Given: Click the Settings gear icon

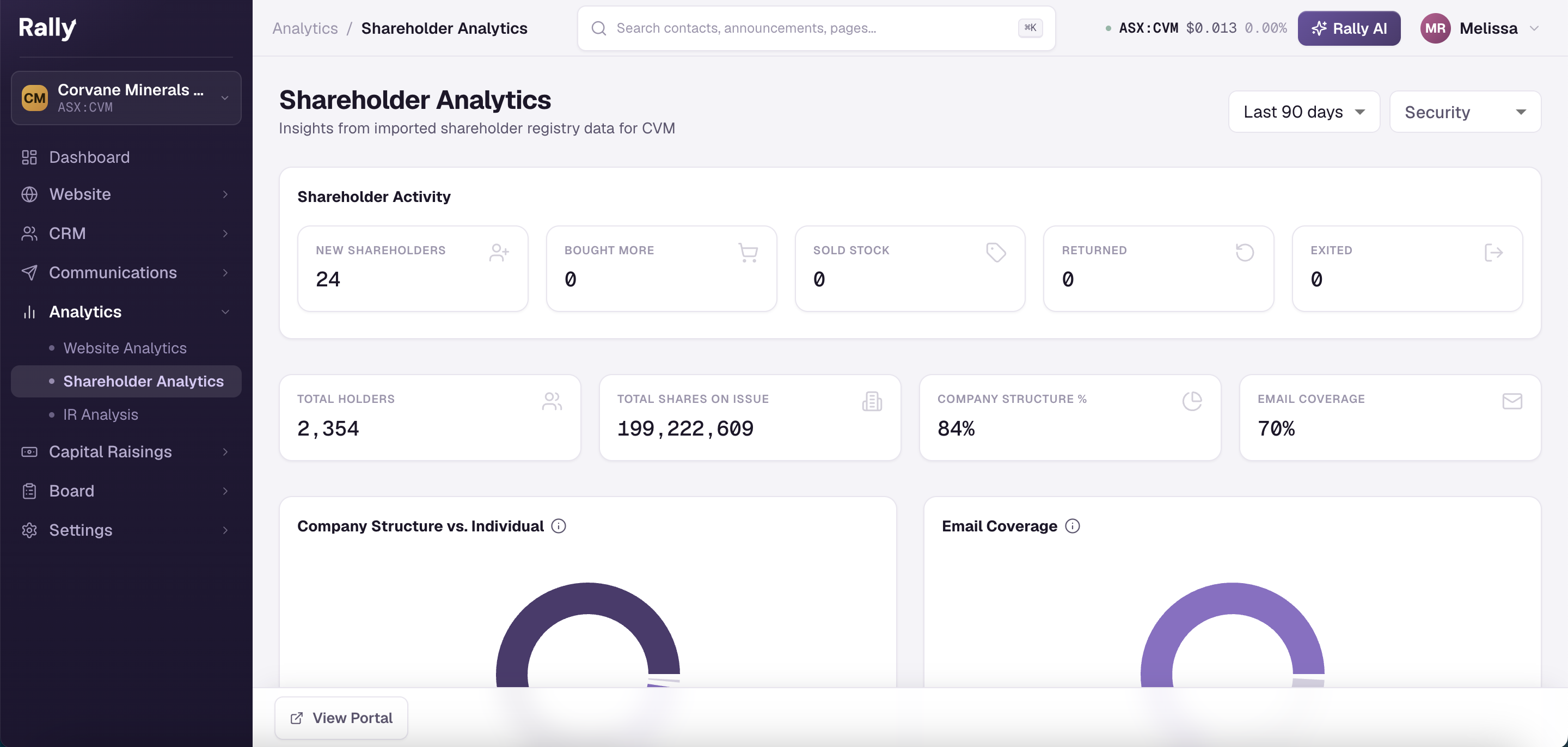Looking at the screenshot, I should click(29, 530).
